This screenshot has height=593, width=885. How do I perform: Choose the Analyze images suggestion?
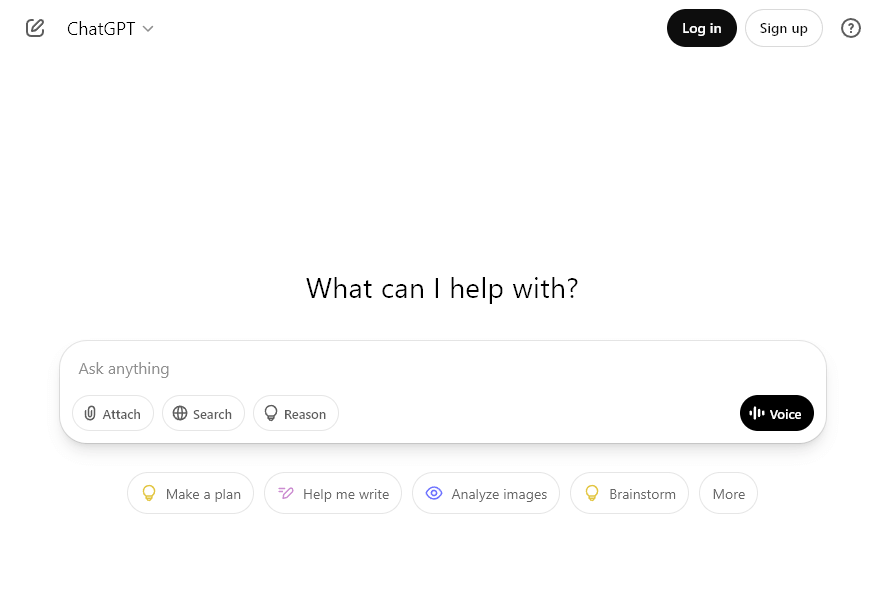coord(485,493)
